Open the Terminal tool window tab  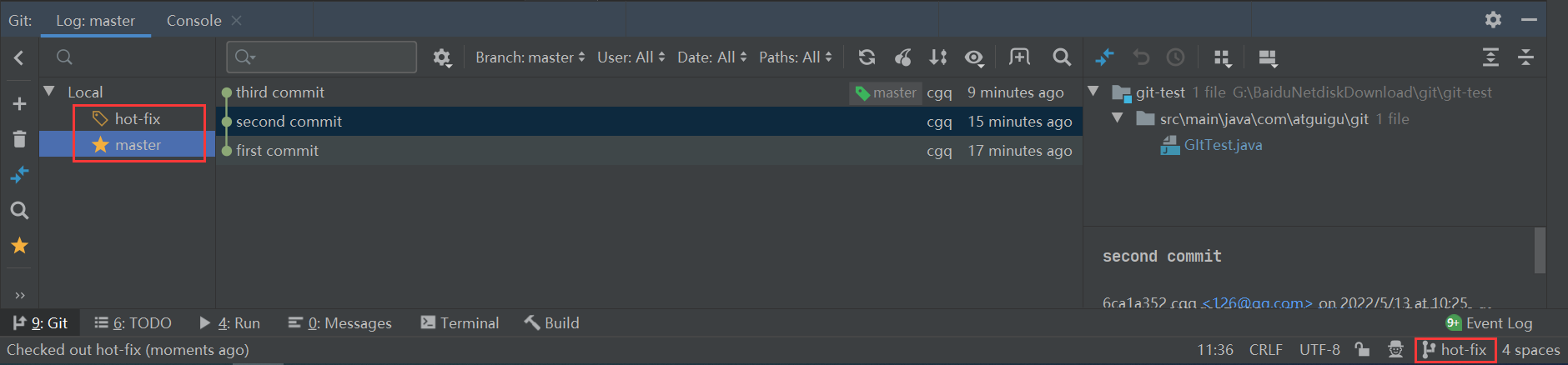pos(460,323)
